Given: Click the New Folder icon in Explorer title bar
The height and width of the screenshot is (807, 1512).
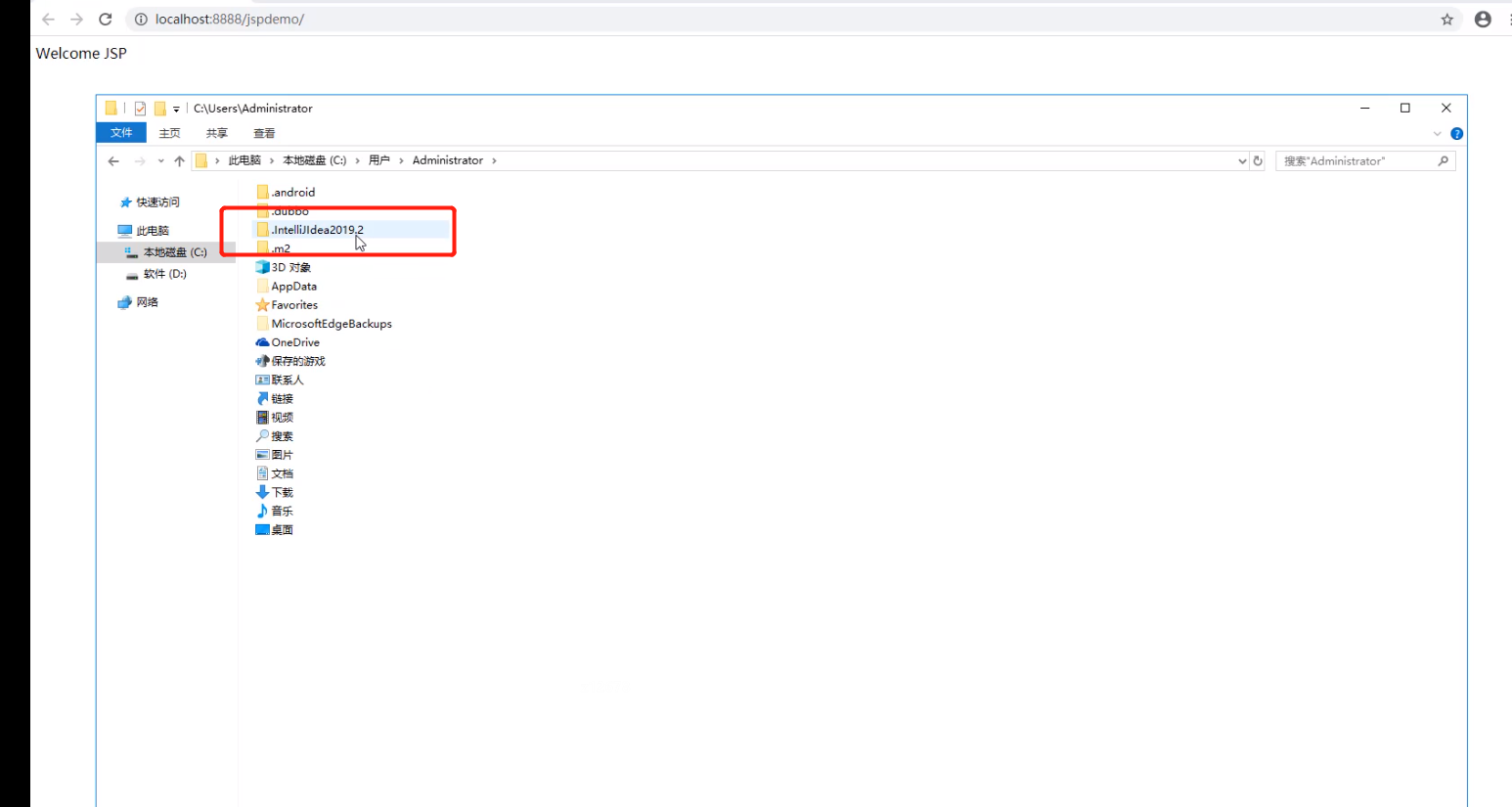Looking at the screenshot, I should click(x=159, y=109).
